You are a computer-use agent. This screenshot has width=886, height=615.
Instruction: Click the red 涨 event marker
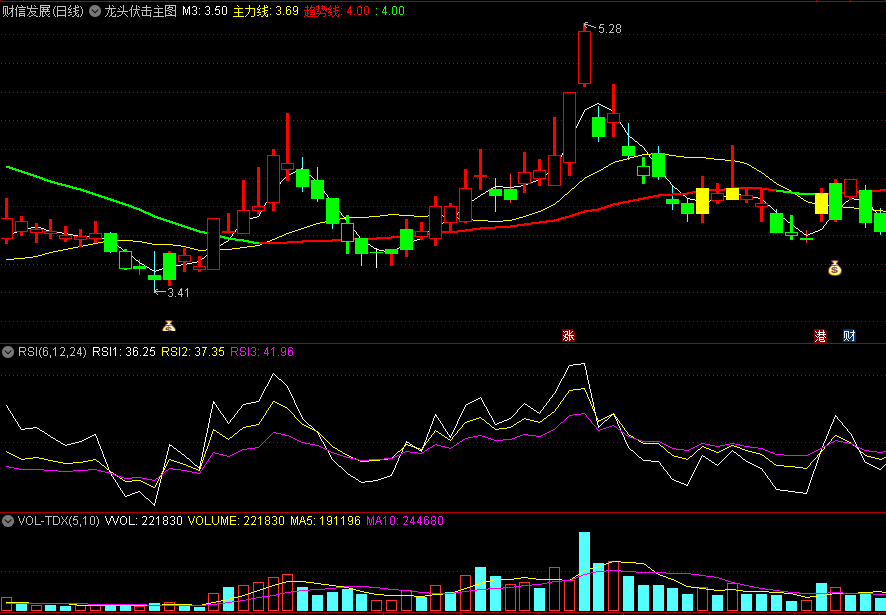(x=568, y=336)
